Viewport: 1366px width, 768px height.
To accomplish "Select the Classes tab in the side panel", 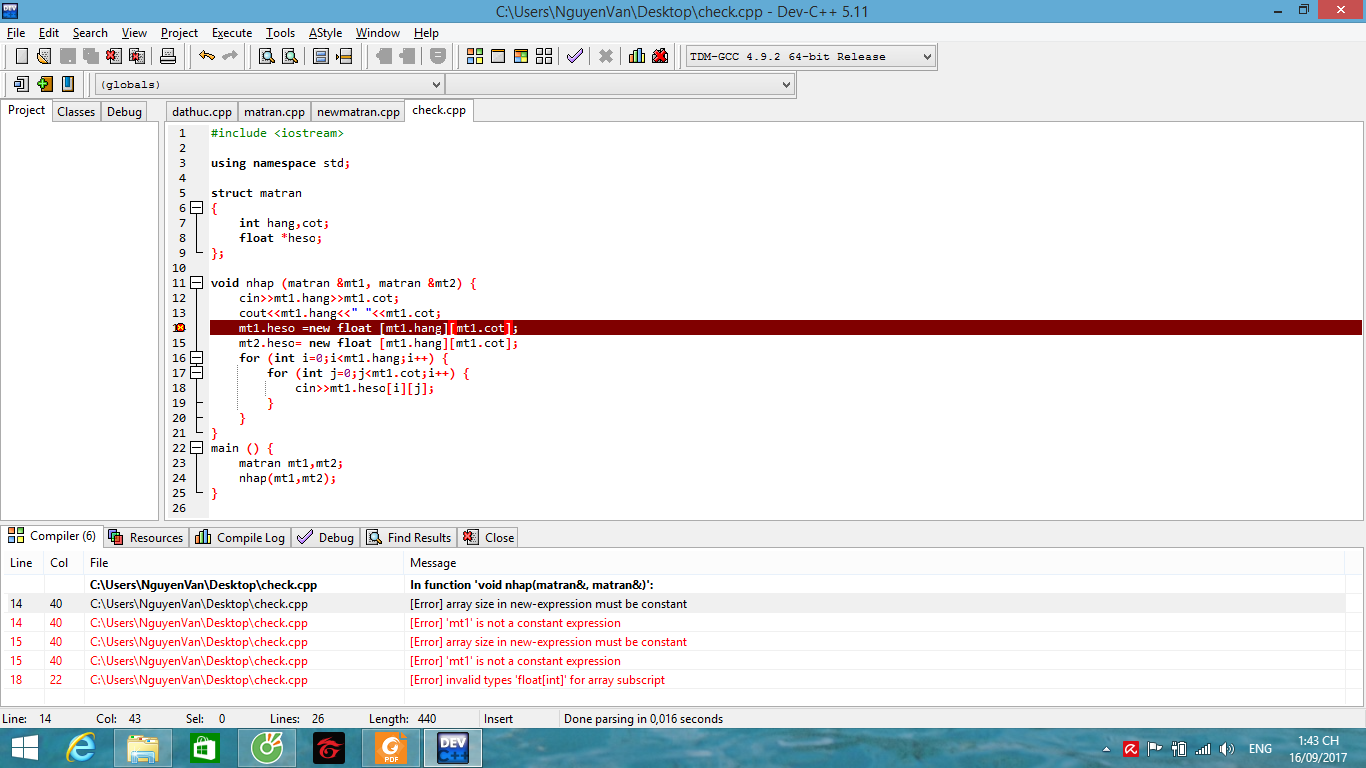I will pyautogui.click(x=76, y=112).
